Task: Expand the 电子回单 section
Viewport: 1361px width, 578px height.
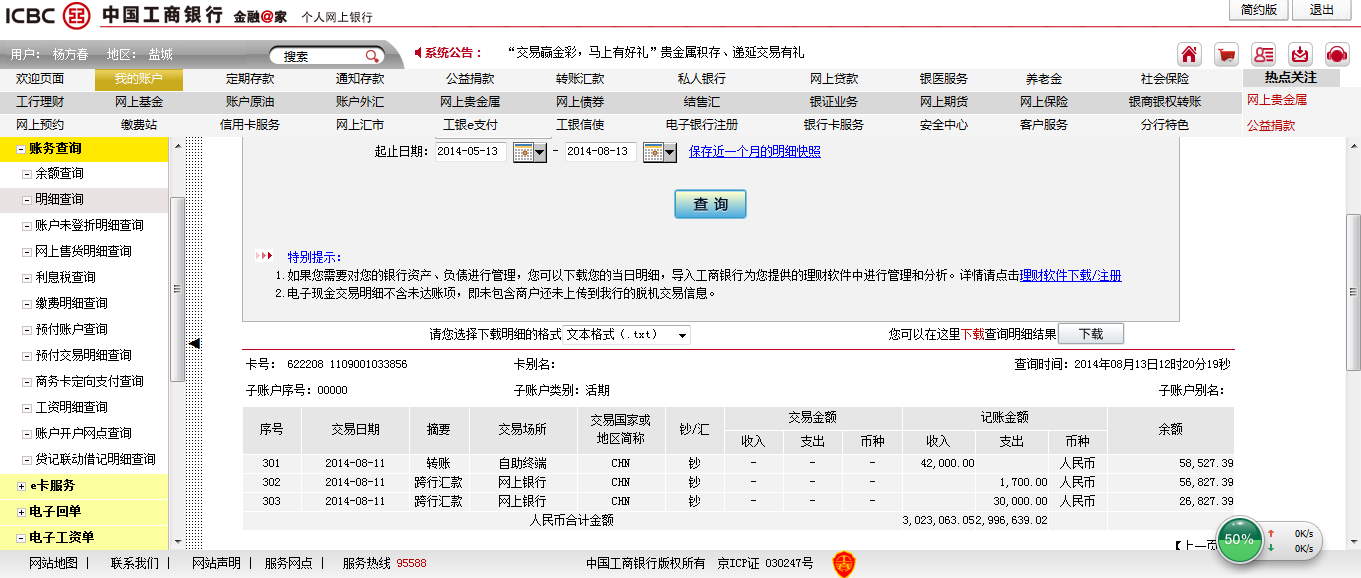Action: click(21, 512)
